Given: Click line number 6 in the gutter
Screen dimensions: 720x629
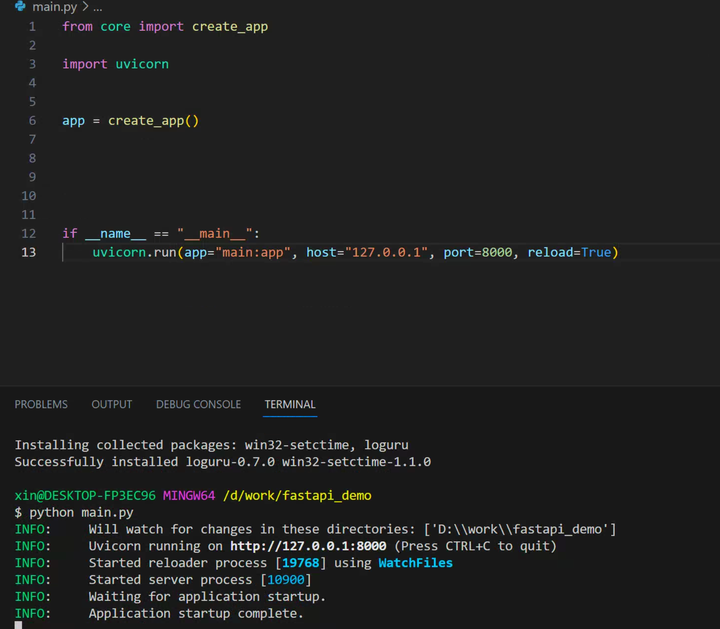Looking at the screenshot, I should pos(32,121).
